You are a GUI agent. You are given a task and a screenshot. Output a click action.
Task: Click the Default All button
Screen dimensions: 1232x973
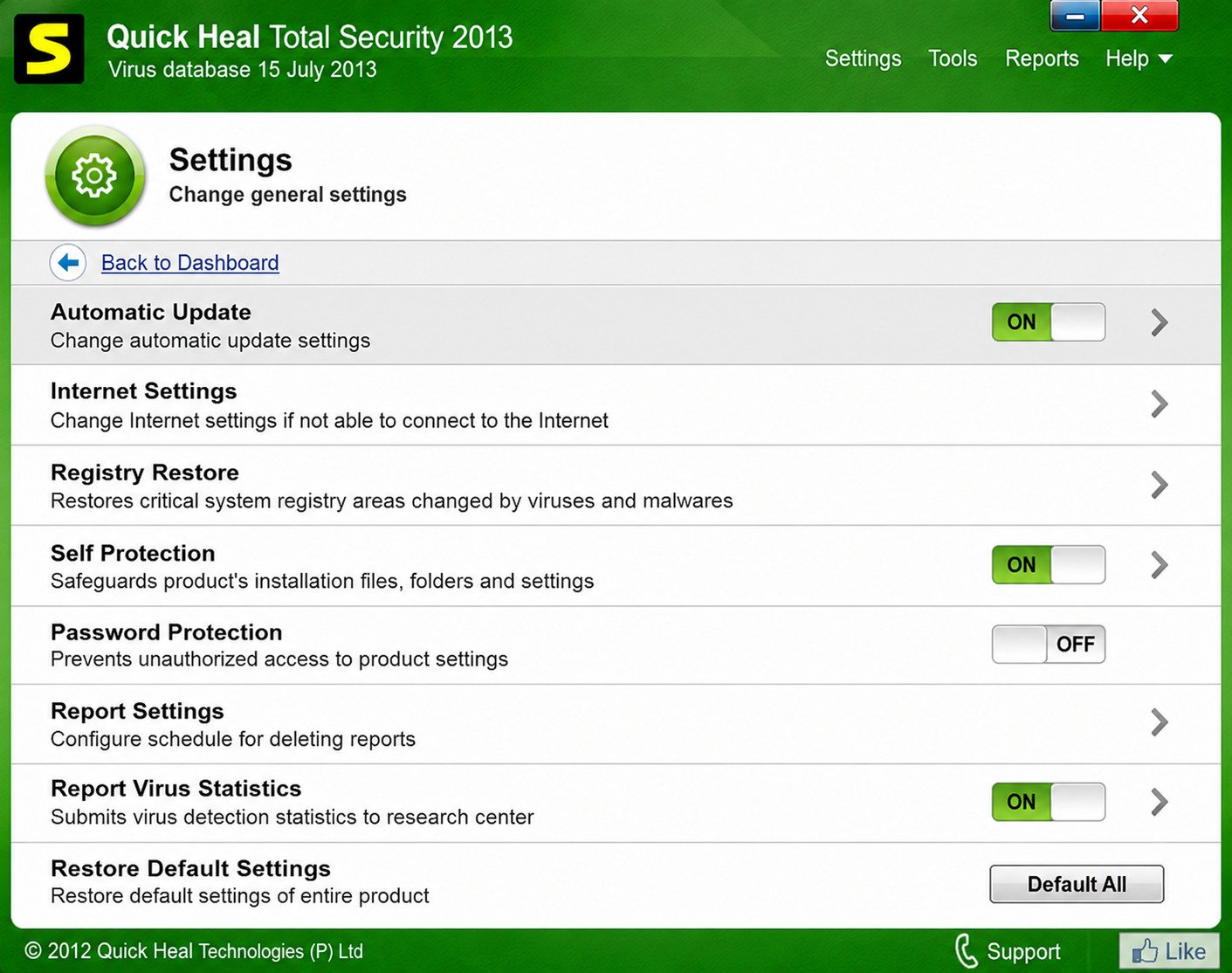(1077, 884)
